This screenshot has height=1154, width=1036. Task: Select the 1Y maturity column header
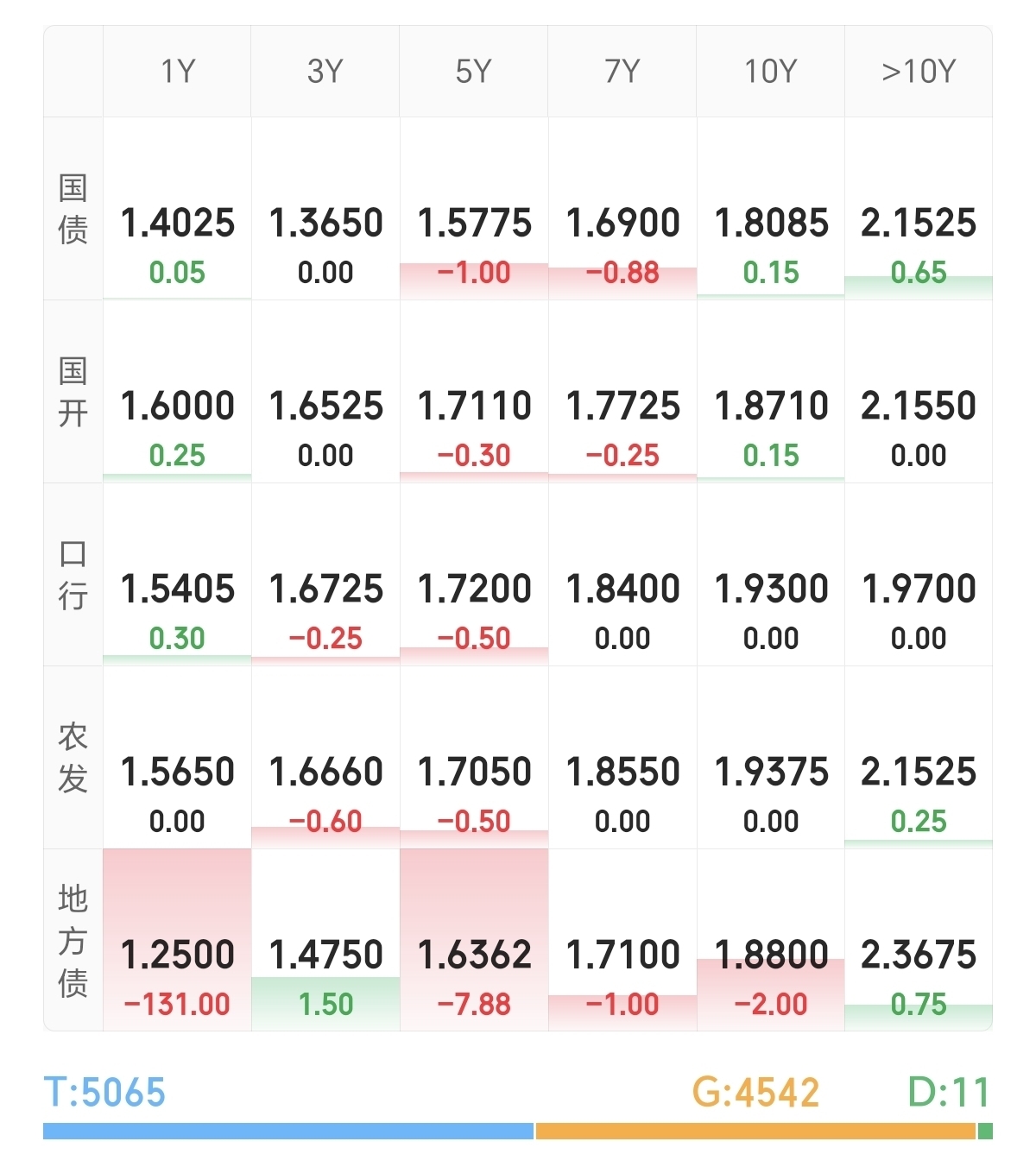[x=177, y=72]
